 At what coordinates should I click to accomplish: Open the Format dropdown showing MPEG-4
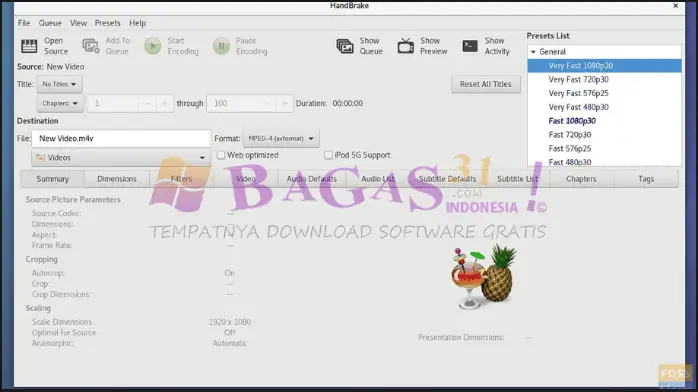[x=281, y=138]
